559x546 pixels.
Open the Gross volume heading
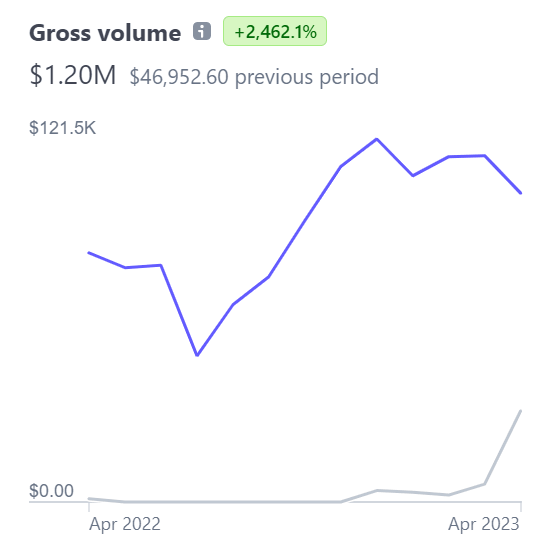coord(105,33)
